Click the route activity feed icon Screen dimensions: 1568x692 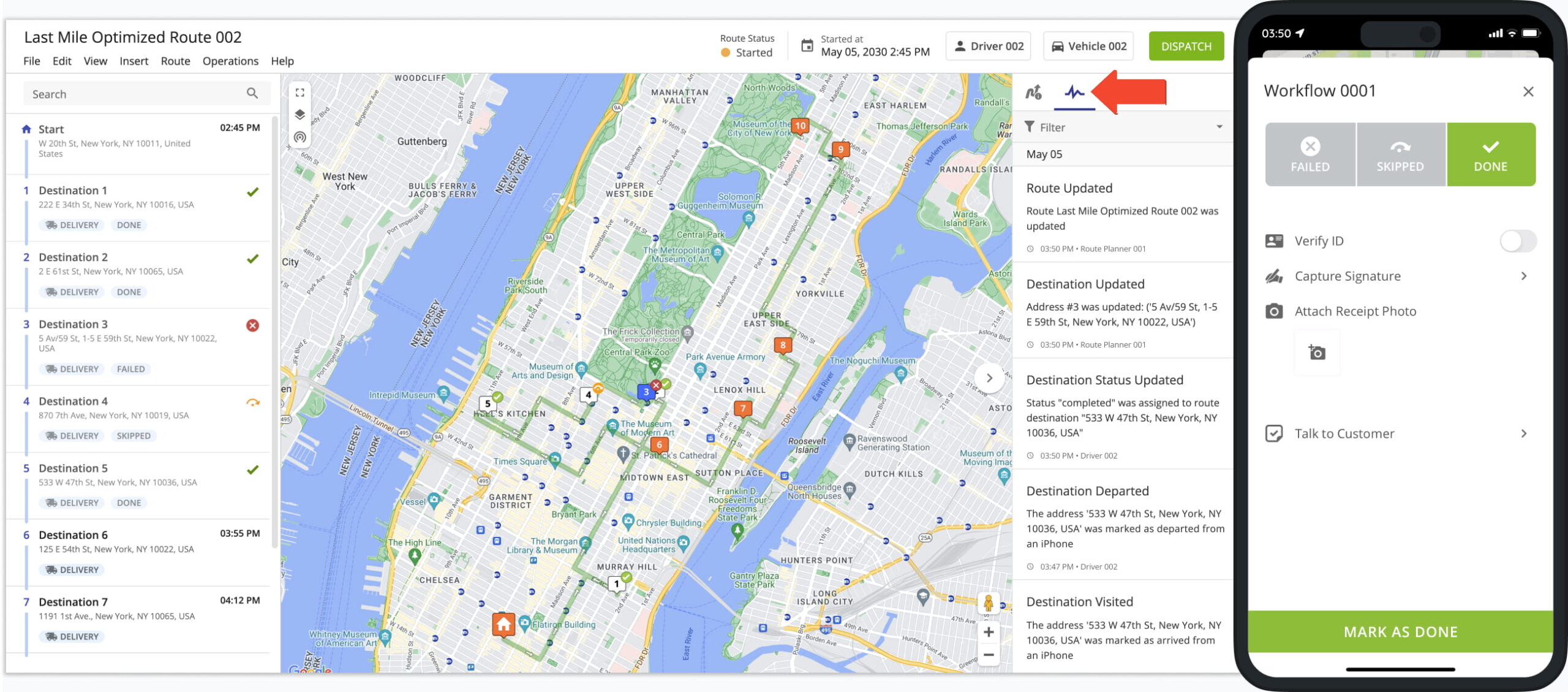pos(1074,93)
